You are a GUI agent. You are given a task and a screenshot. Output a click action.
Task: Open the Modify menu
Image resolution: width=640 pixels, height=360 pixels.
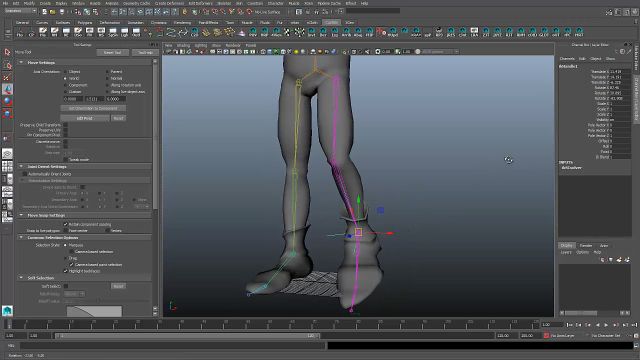pos(29,3)
